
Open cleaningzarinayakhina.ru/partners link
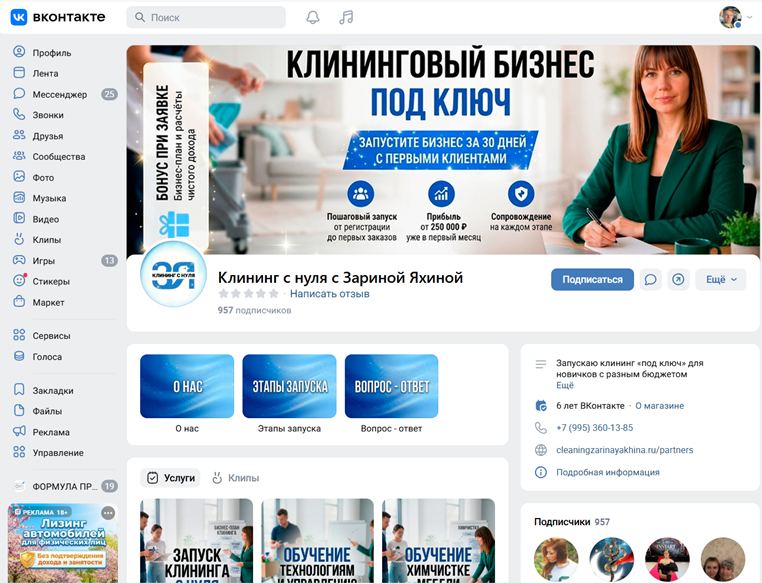coord(624,450)
